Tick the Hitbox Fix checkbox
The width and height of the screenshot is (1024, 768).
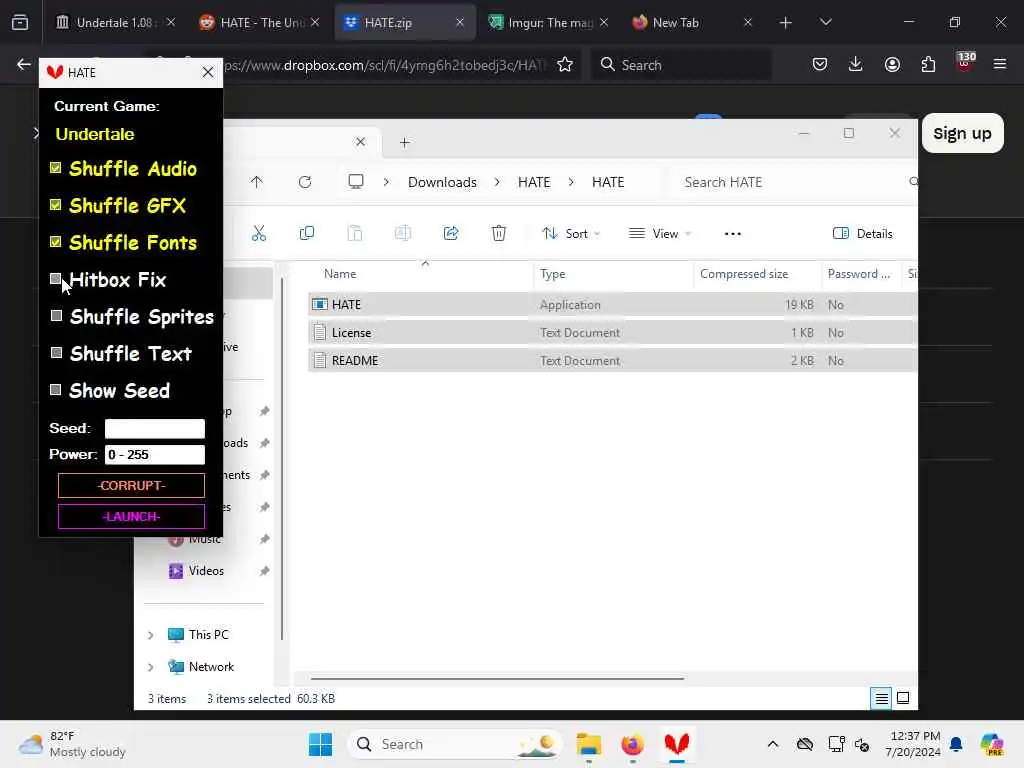[56, 279]
